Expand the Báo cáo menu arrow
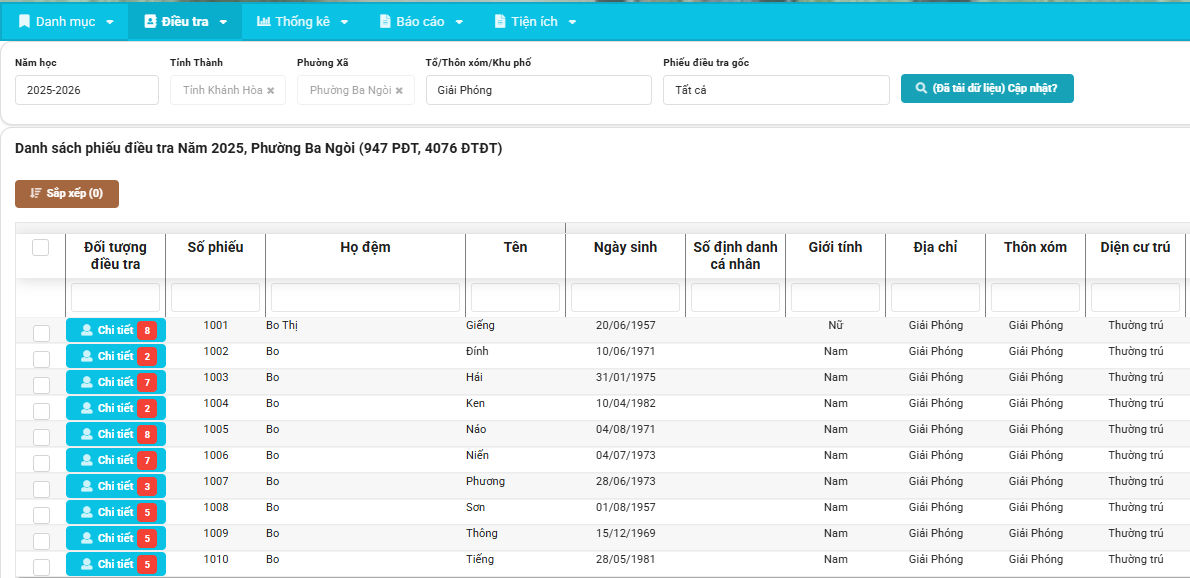1190x578 pixels. coord(458,22)
